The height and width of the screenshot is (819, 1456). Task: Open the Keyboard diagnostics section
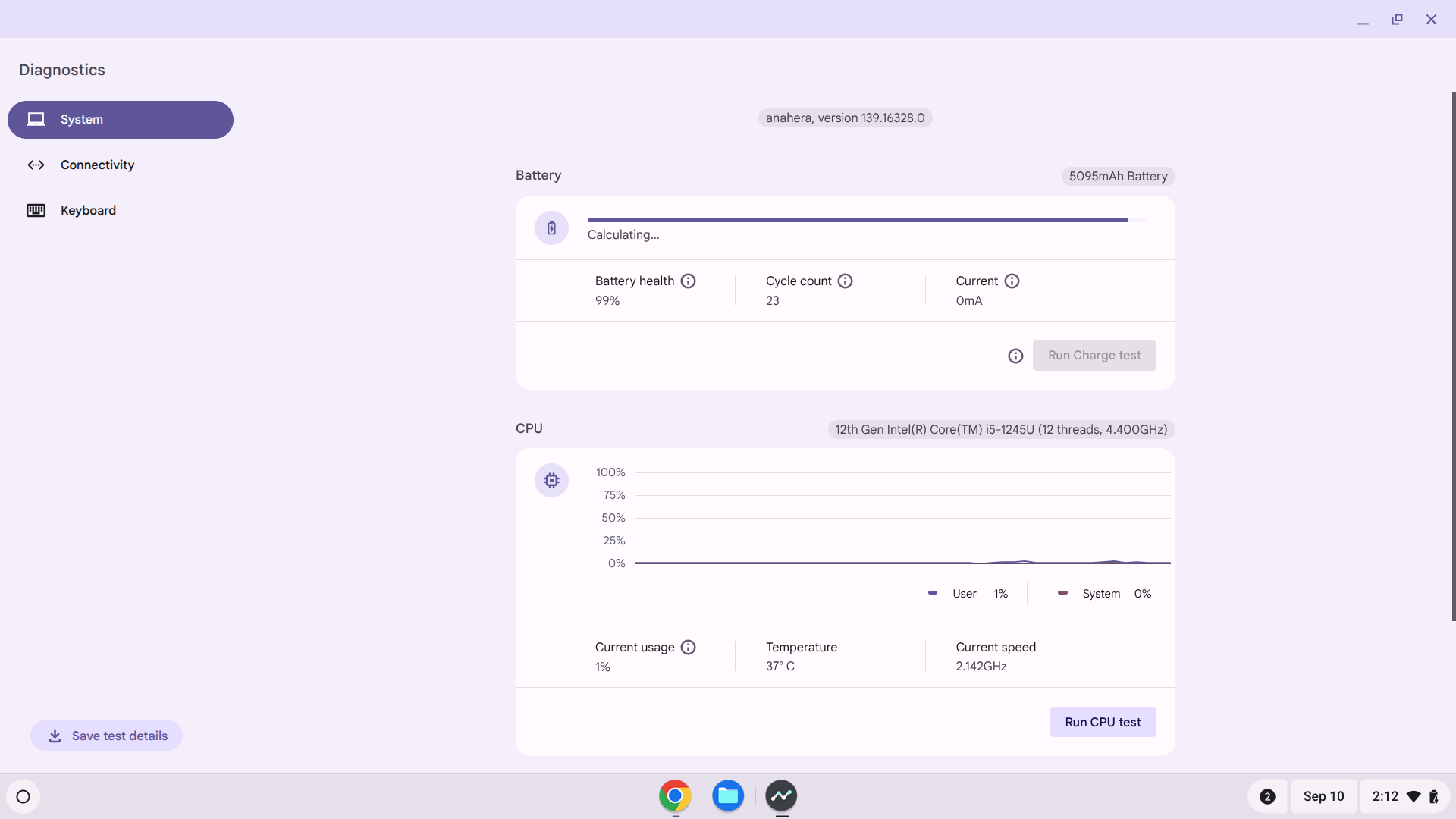(x=121, y=211)
